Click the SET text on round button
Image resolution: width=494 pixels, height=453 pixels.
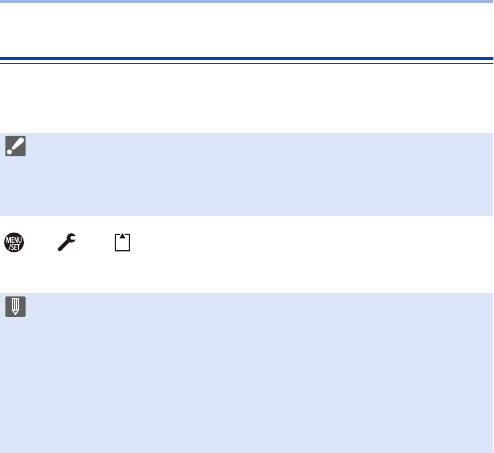click(15, 247)
